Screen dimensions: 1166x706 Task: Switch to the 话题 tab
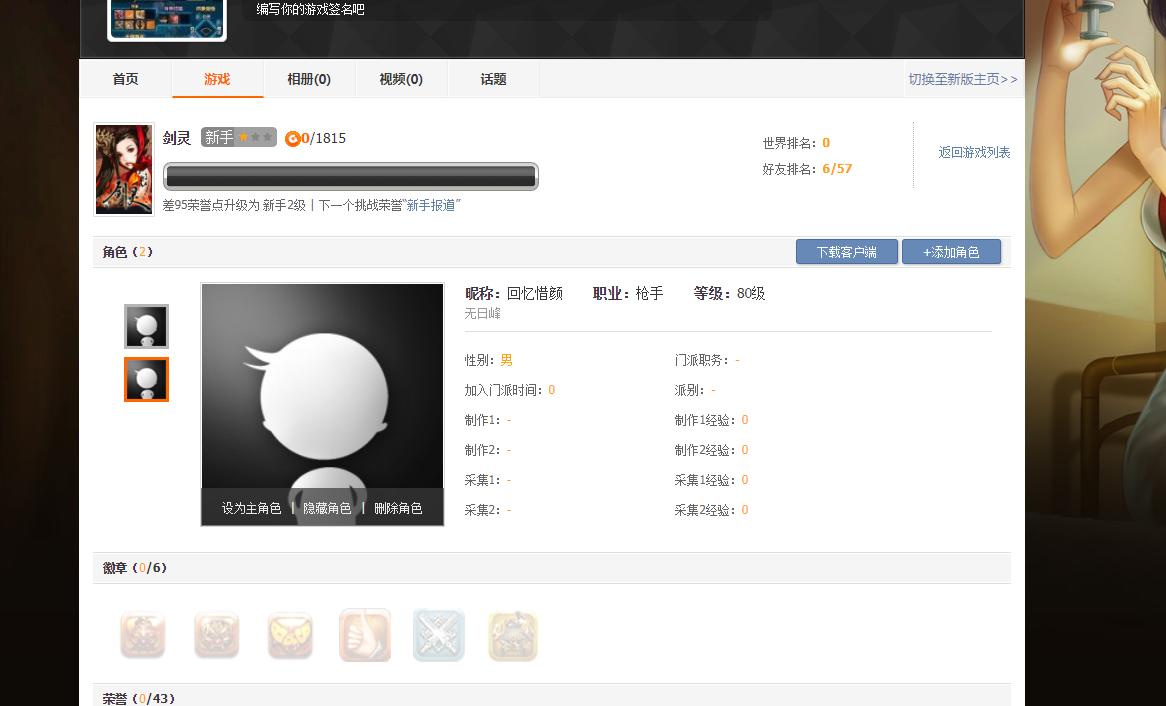pyautogui.click(x=493, y=78)
